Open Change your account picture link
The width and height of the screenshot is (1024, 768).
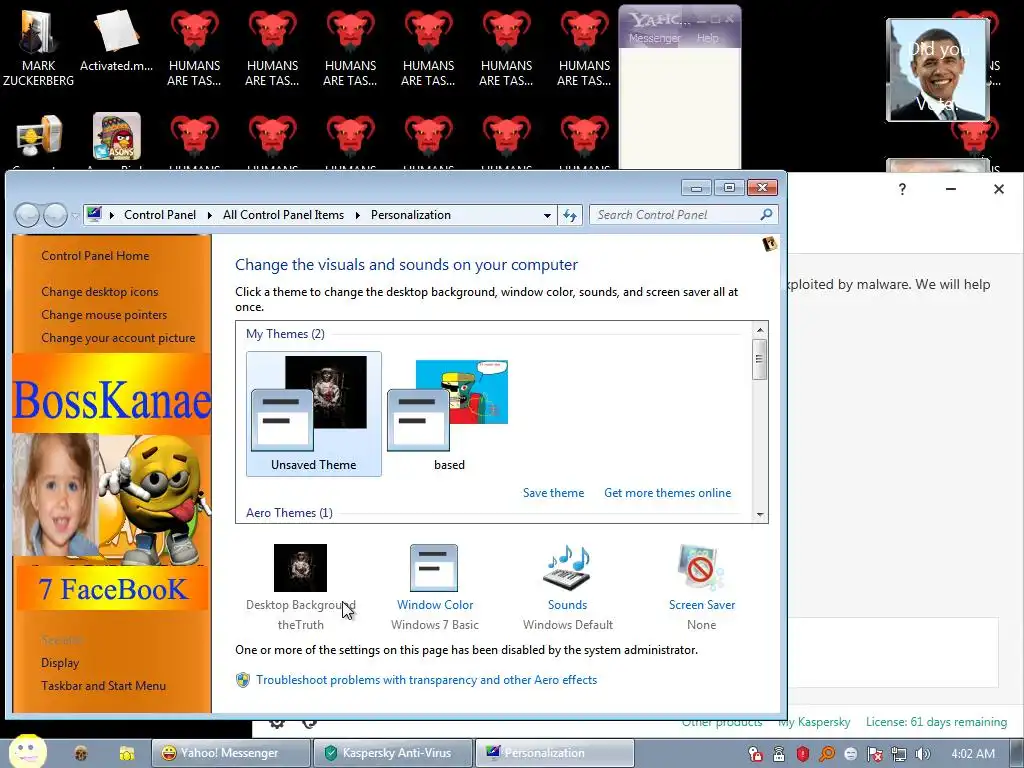pyautogui.click(x=118, y=338)
